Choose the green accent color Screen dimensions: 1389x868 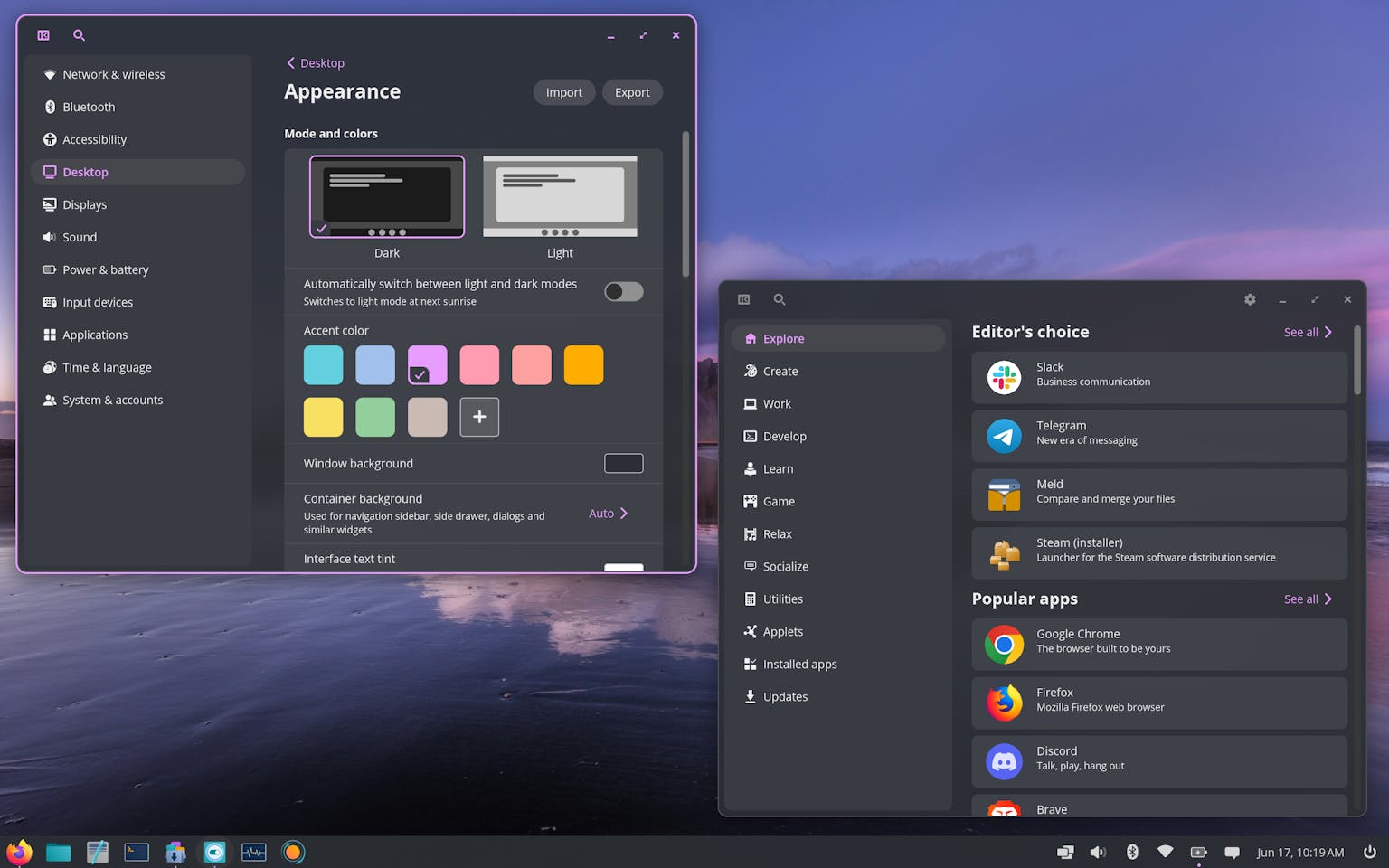pos(375,417)
